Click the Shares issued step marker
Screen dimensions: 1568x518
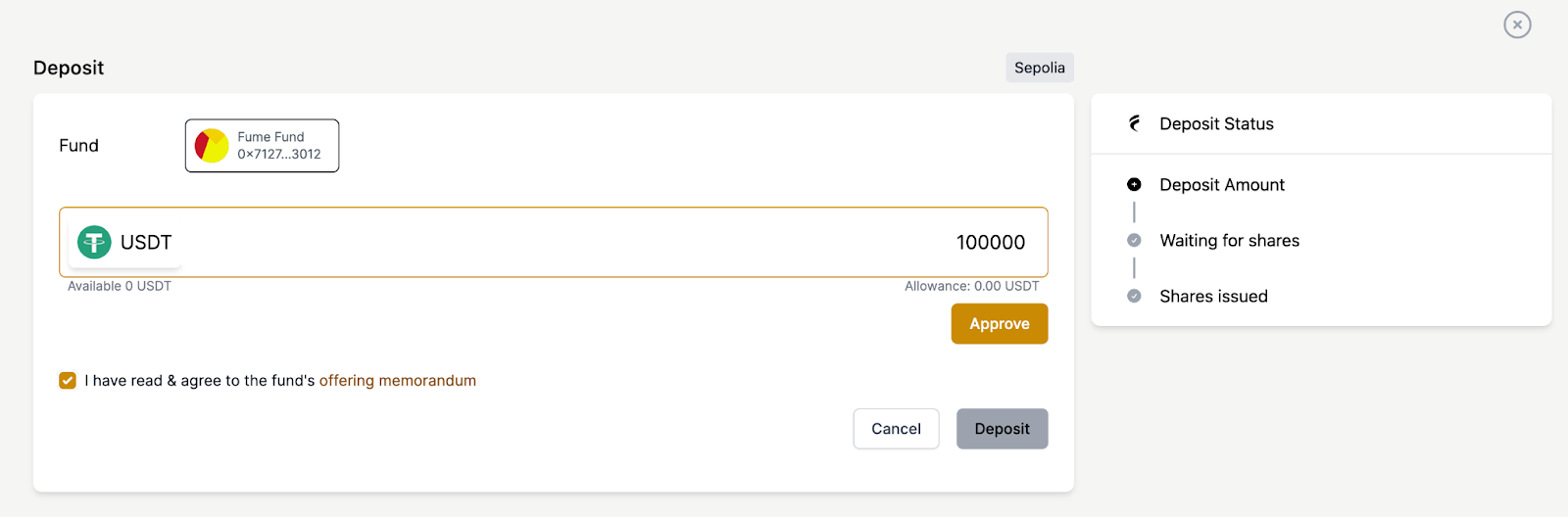pyautogui.click(x=1134, y=296)
